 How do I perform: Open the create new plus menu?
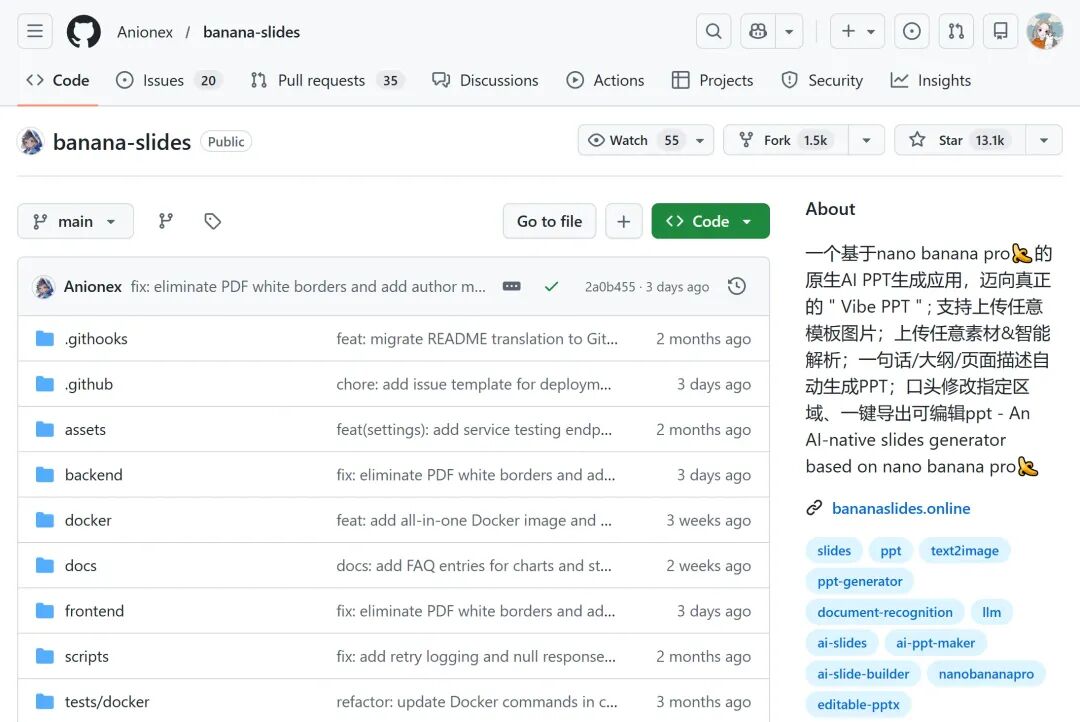(x=858, y=32)
